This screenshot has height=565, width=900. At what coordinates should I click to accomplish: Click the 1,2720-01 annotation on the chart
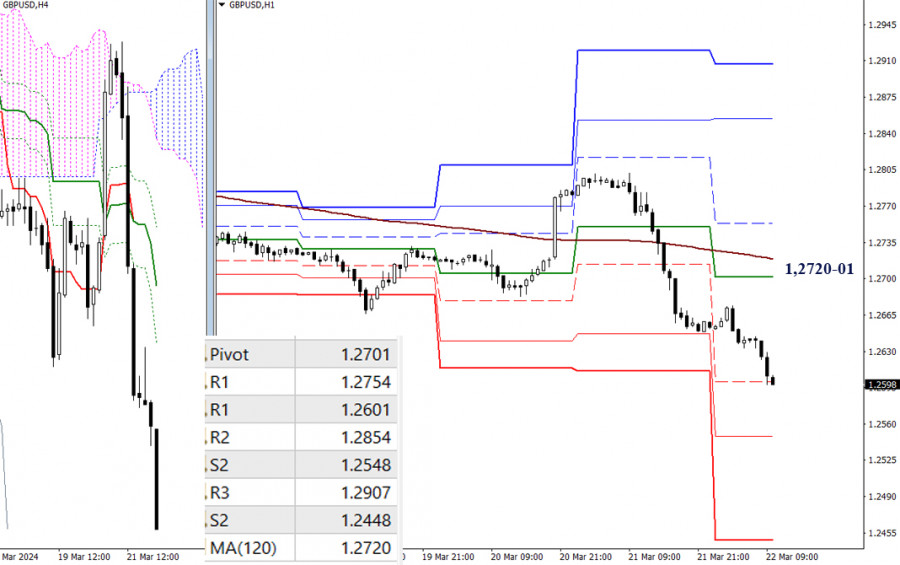click(x=819, y=269)
